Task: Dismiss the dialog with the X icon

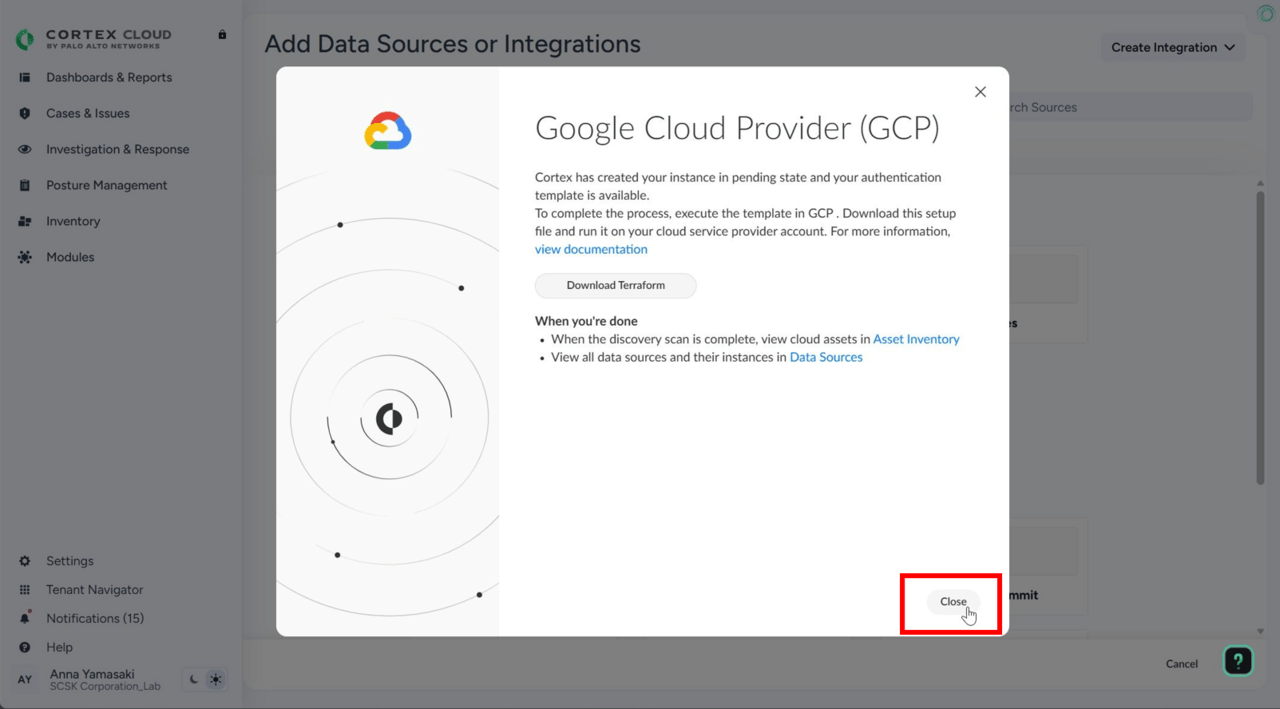Action: tap(980, 92)
